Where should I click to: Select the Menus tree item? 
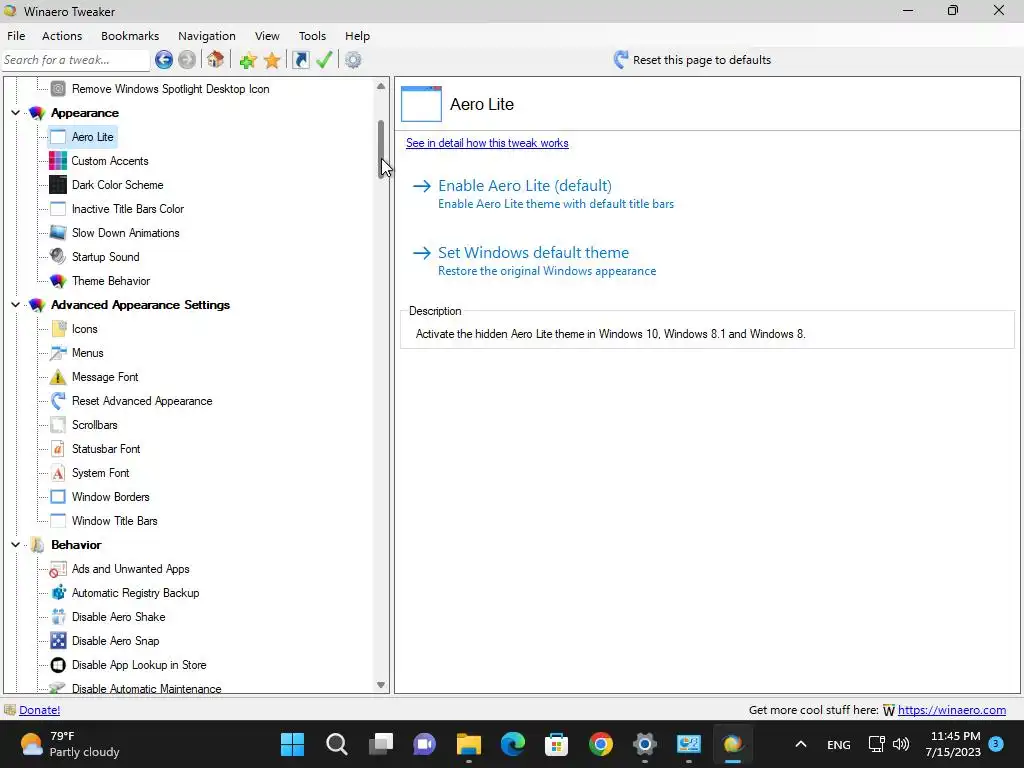point(88,353)
